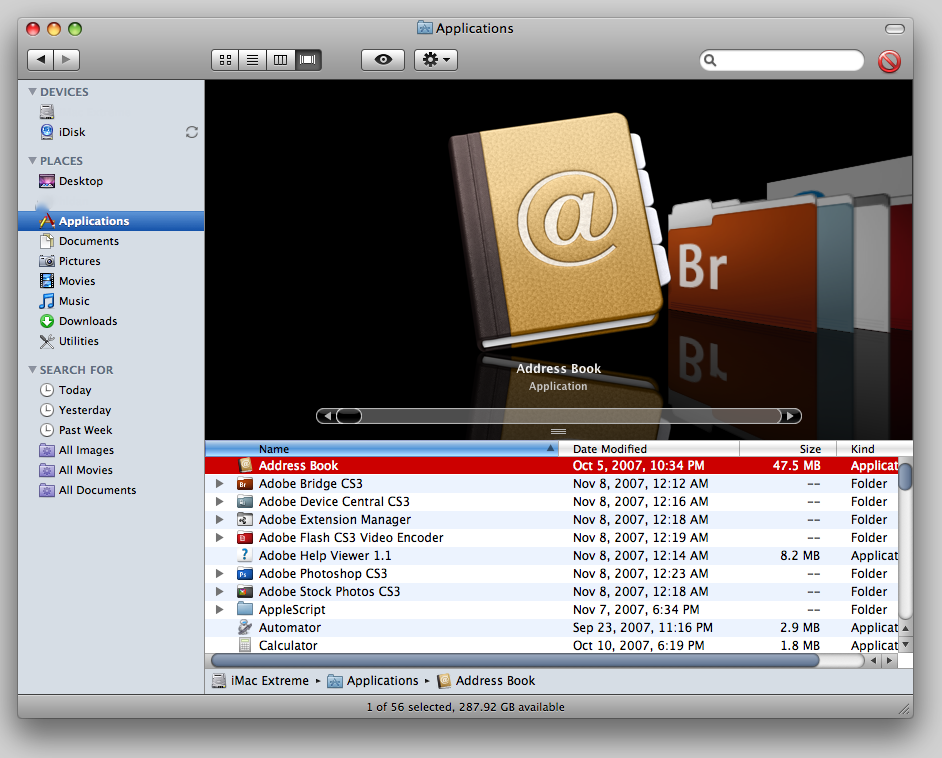This screenshot has width=942, height=758.
Task: Click the Cover Flow scrollbar right arrow
Action: coord(790,416)
